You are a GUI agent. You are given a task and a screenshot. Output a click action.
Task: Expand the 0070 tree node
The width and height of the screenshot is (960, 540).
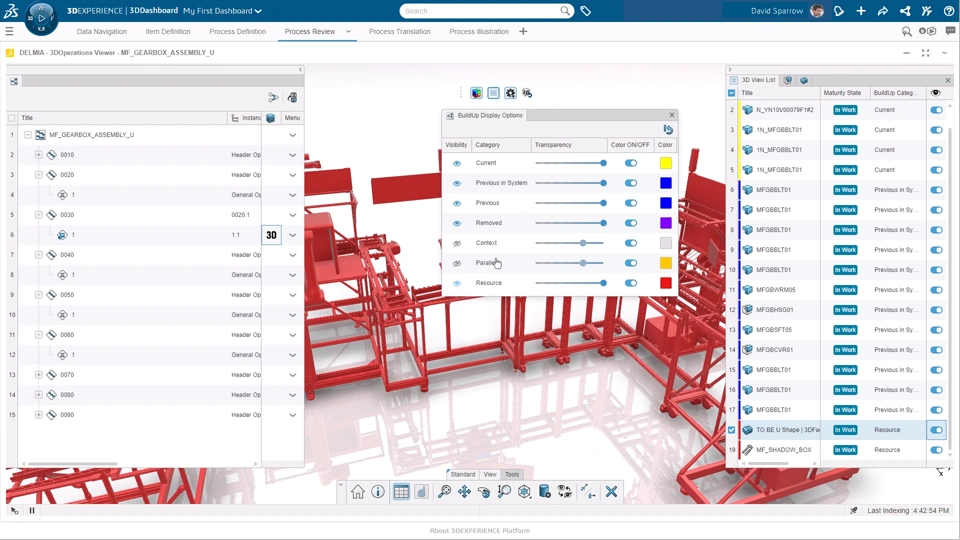[39, 375]
